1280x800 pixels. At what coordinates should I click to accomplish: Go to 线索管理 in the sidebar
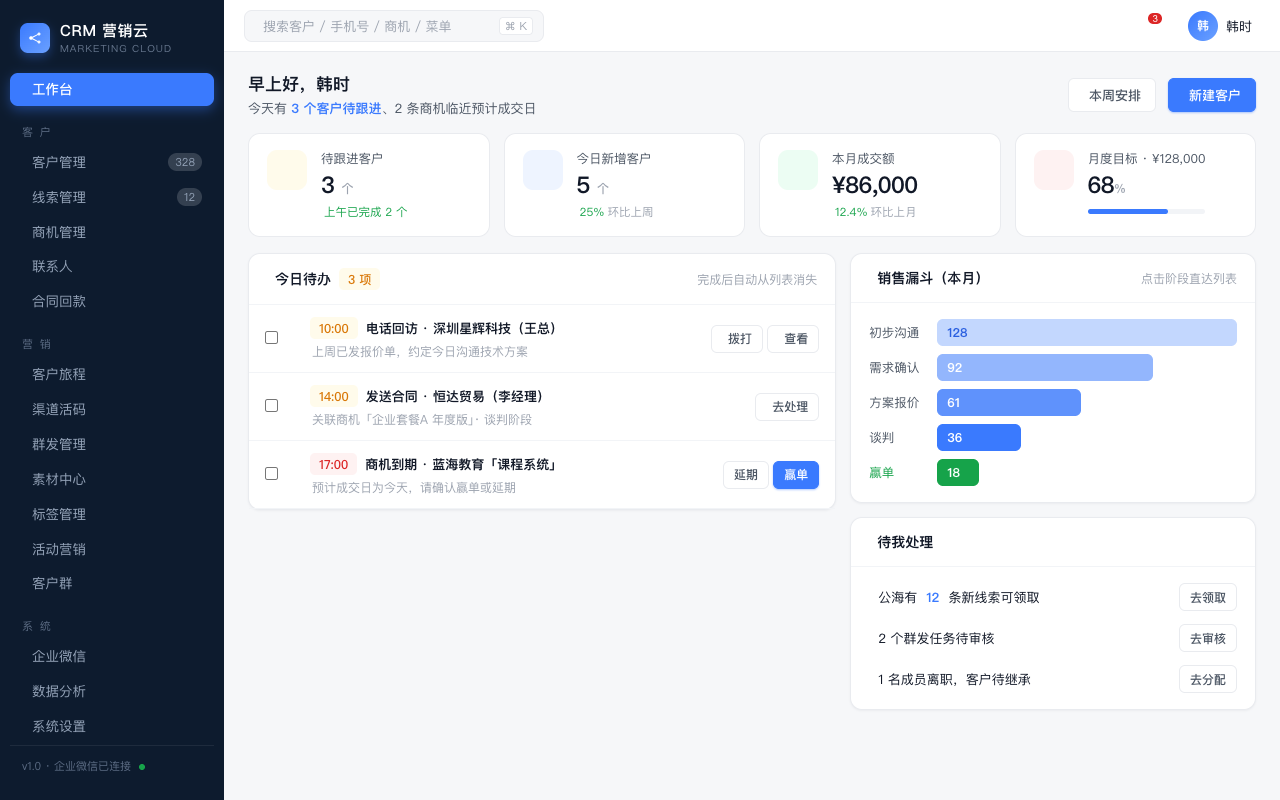click(112, 197)
